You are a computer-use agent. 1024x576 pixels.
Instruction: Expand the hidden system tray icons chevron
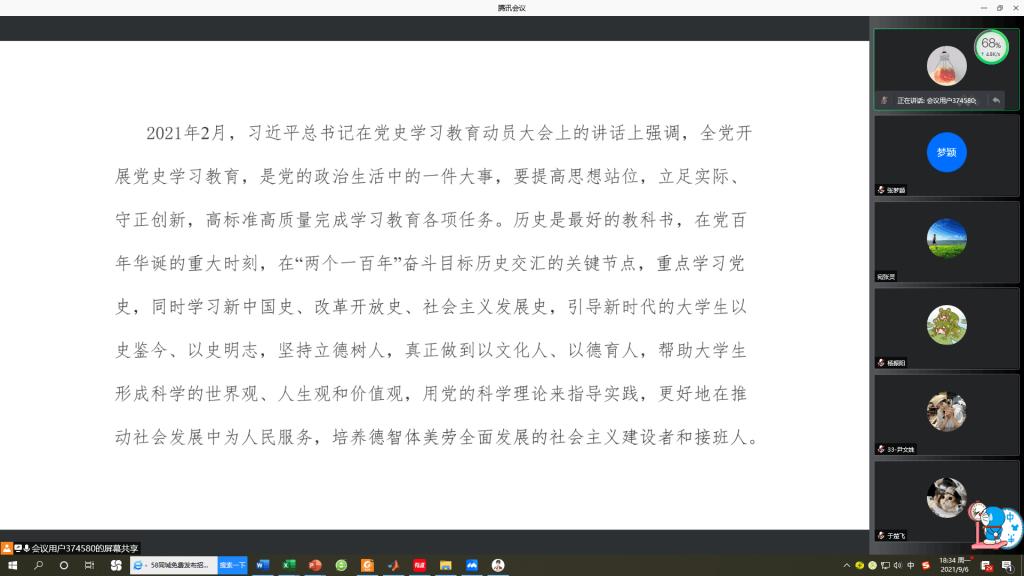847,565
